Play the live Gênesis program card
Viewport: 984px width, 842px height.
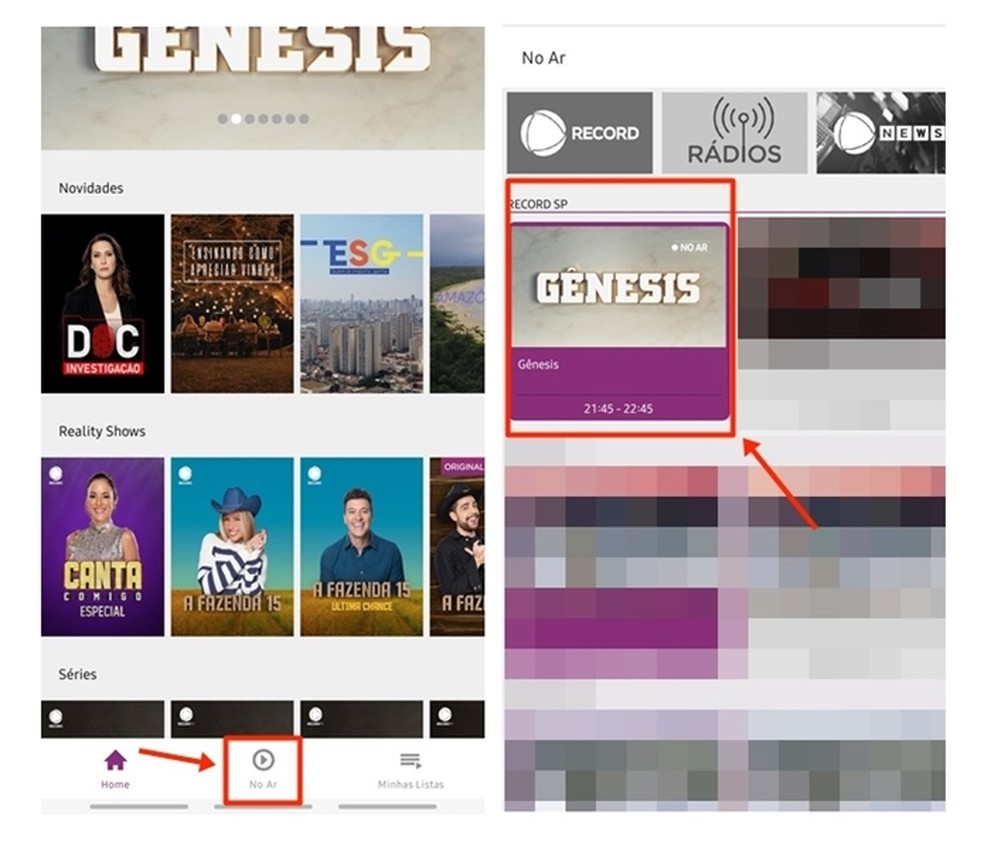pos(619,321)
